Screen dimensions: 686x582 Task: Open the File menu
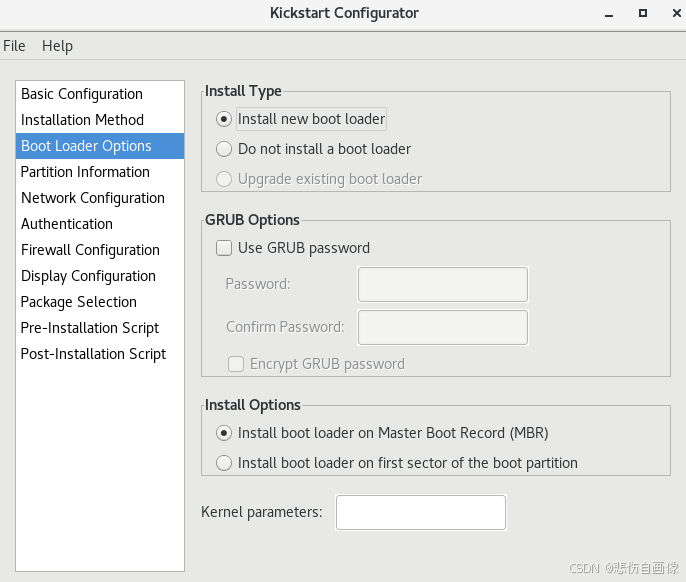14,46
